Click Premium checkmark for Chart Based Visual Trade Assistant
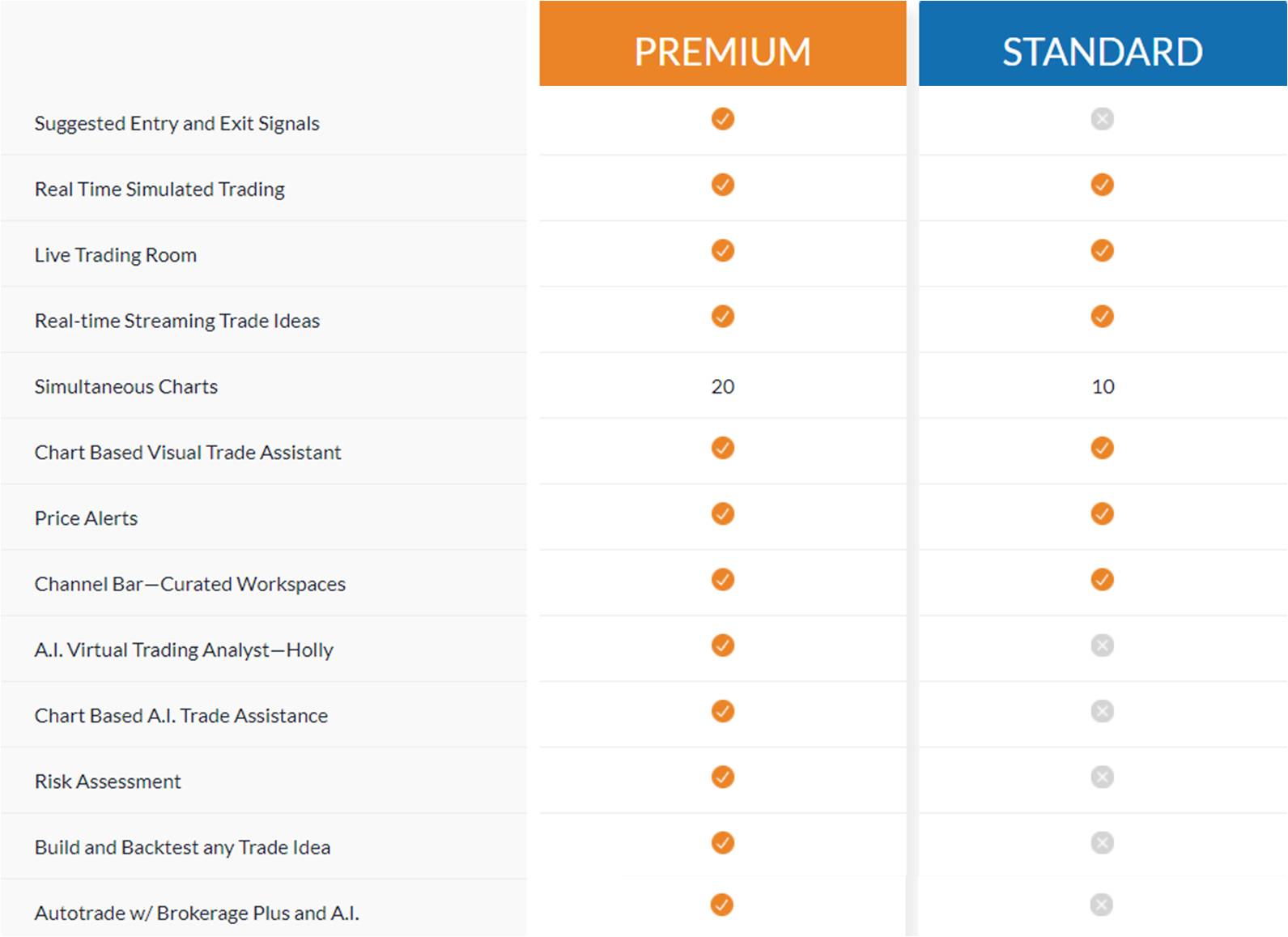 coord(723,448)
